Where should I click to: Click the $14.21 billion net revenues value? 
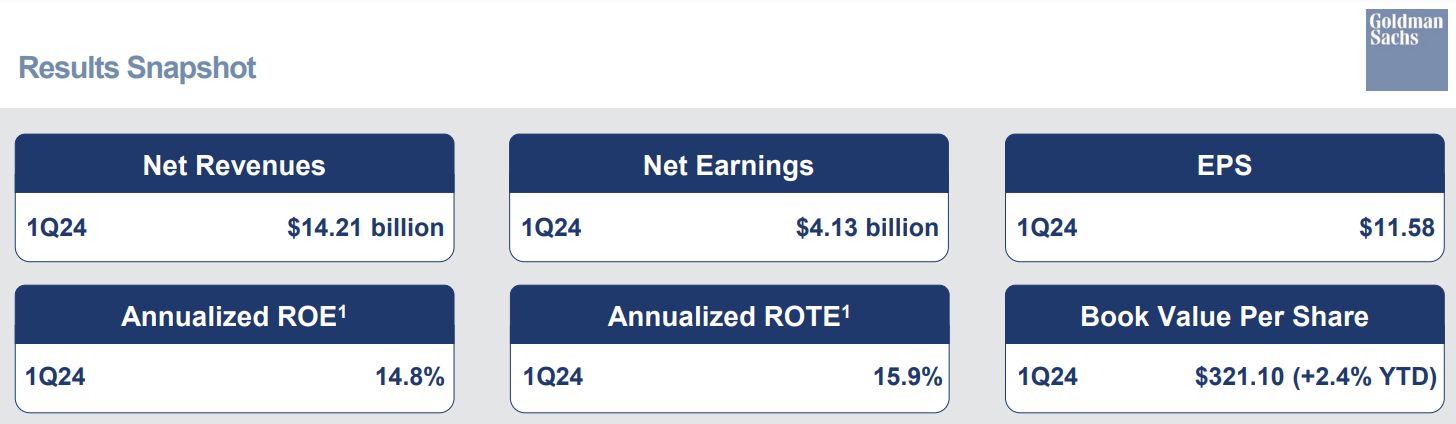[365, 228]
